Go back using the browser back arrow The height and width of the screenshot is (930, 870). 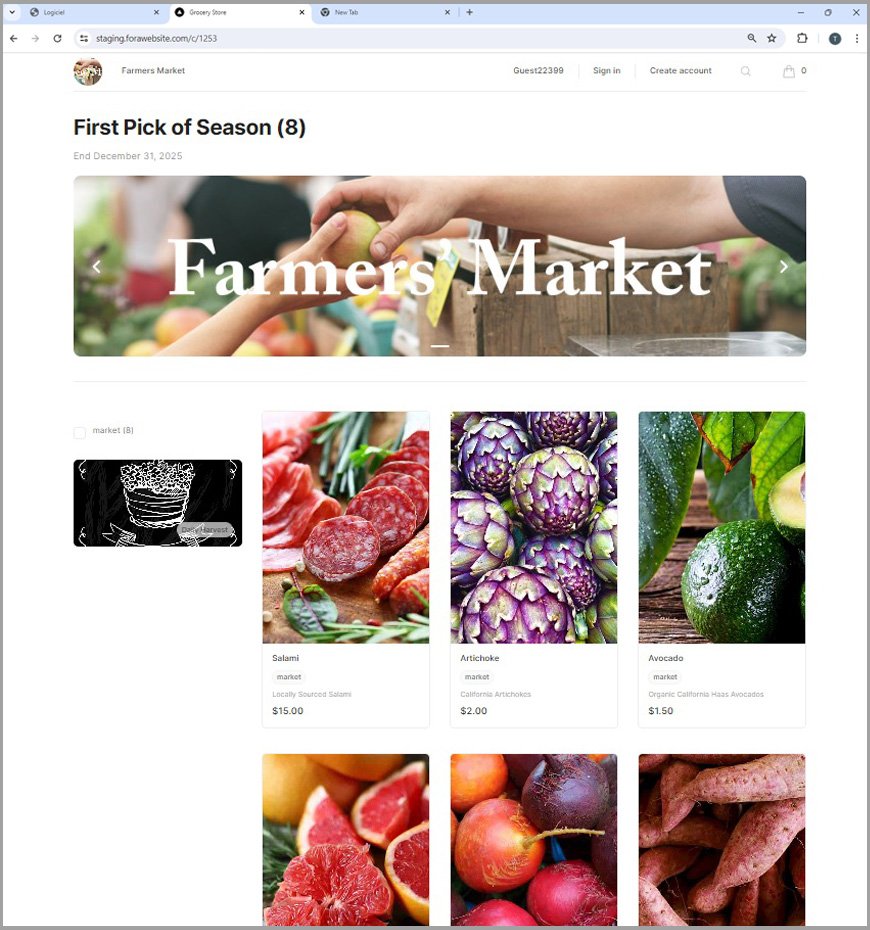click(14, 38)
